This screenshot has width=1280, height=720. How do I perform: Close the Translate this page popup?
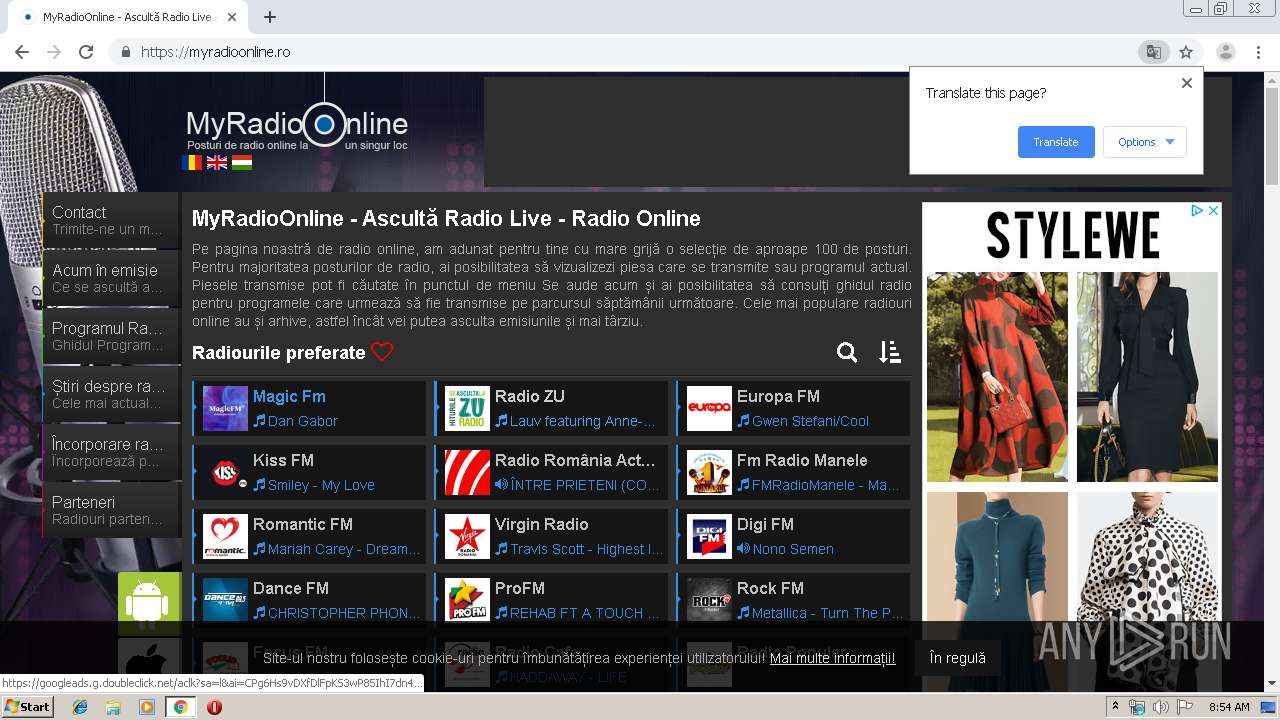[x=1187, y=83]
